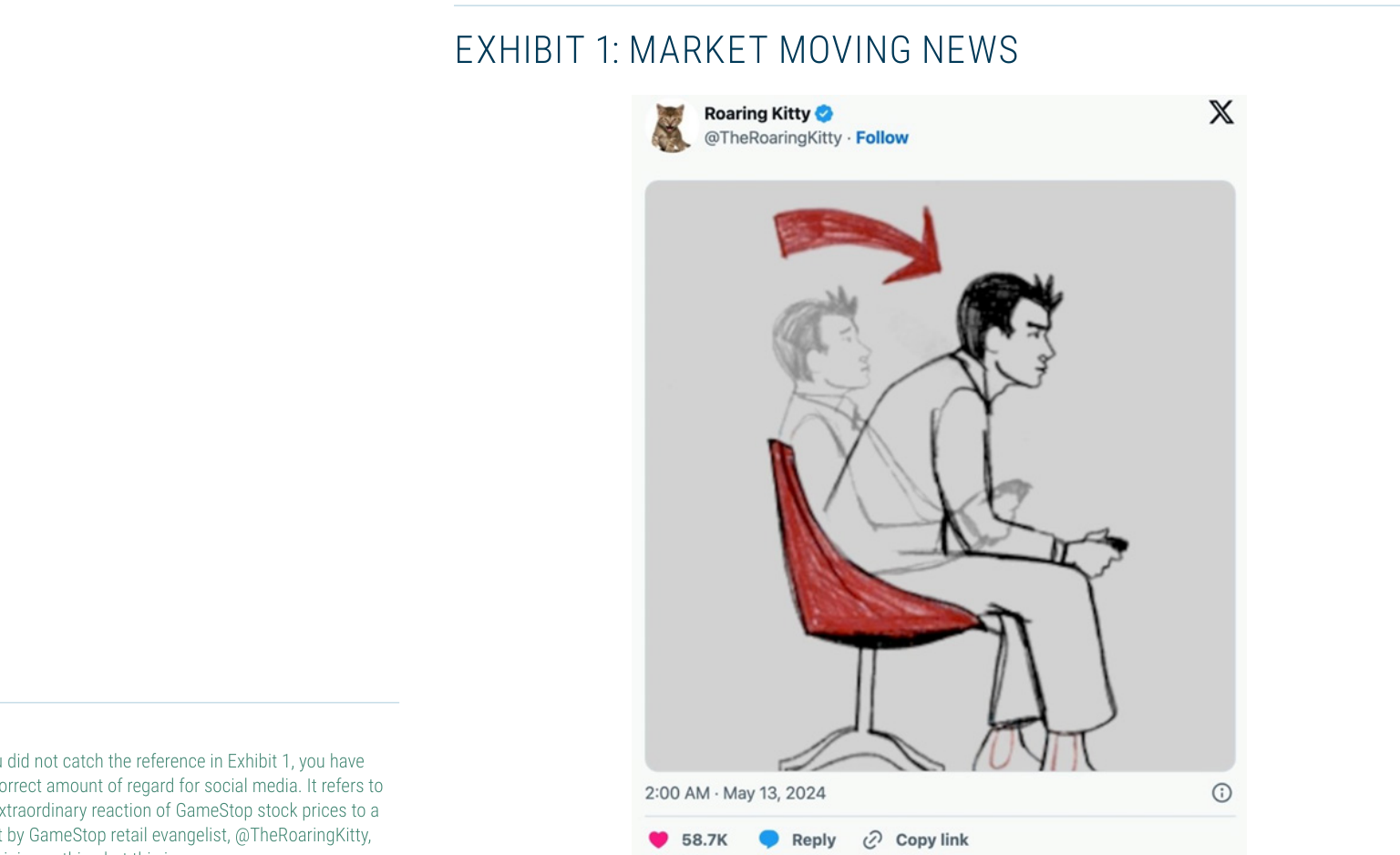The width and height of the screenshot is (1400, 855).
Task: Open the 2:00 AM May 13, 2024 timestamp
Action: [735, 793]
